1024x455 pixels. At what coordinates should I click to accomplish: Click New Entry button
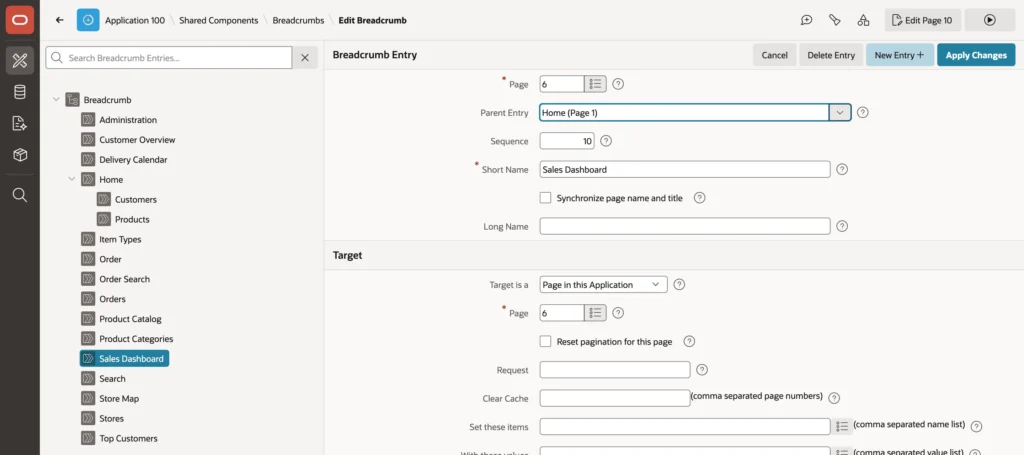pos(900,55)
